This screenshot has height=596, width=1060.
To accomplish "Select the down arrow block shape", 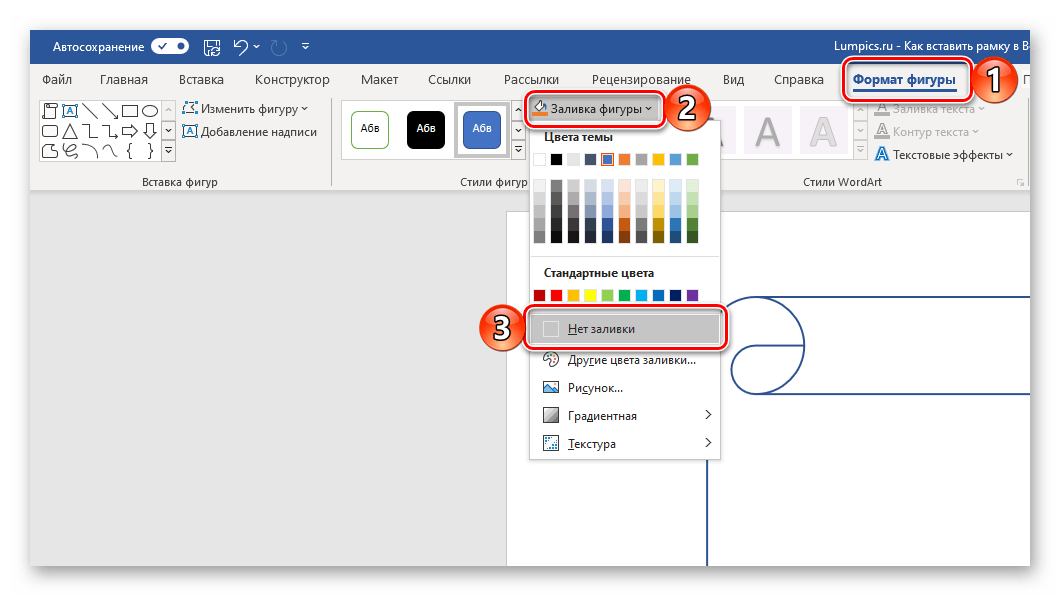I will click(x=150, y=131).
